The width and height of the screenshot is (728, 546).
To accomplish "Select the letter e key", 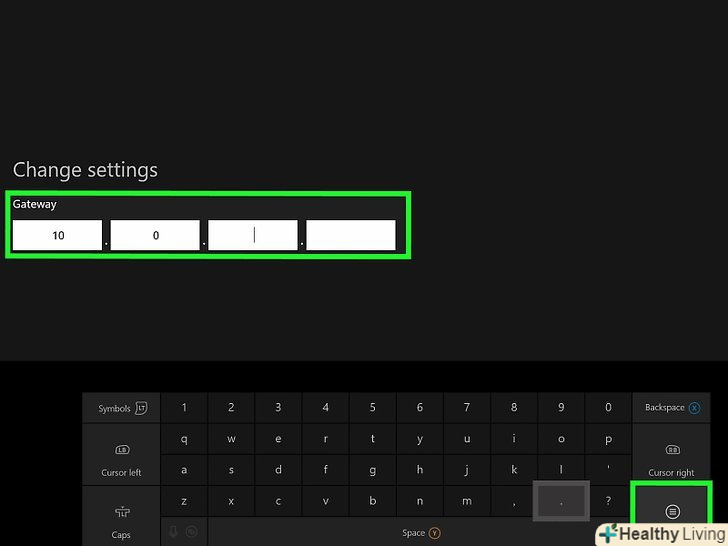I will click(278, 439).
